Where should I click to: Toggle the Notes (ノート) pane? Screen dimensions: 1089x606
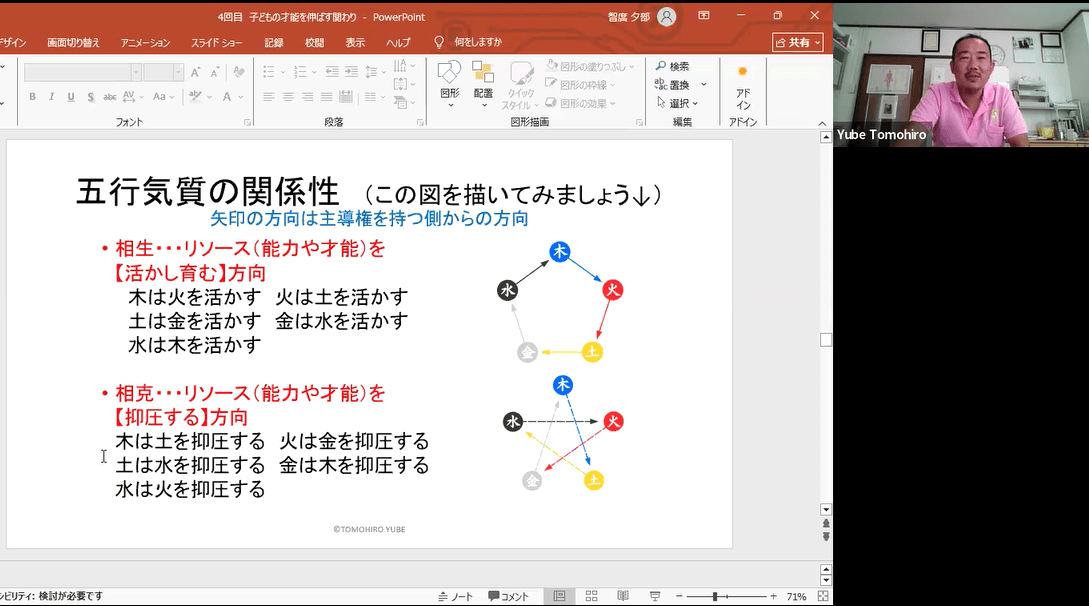456,596
